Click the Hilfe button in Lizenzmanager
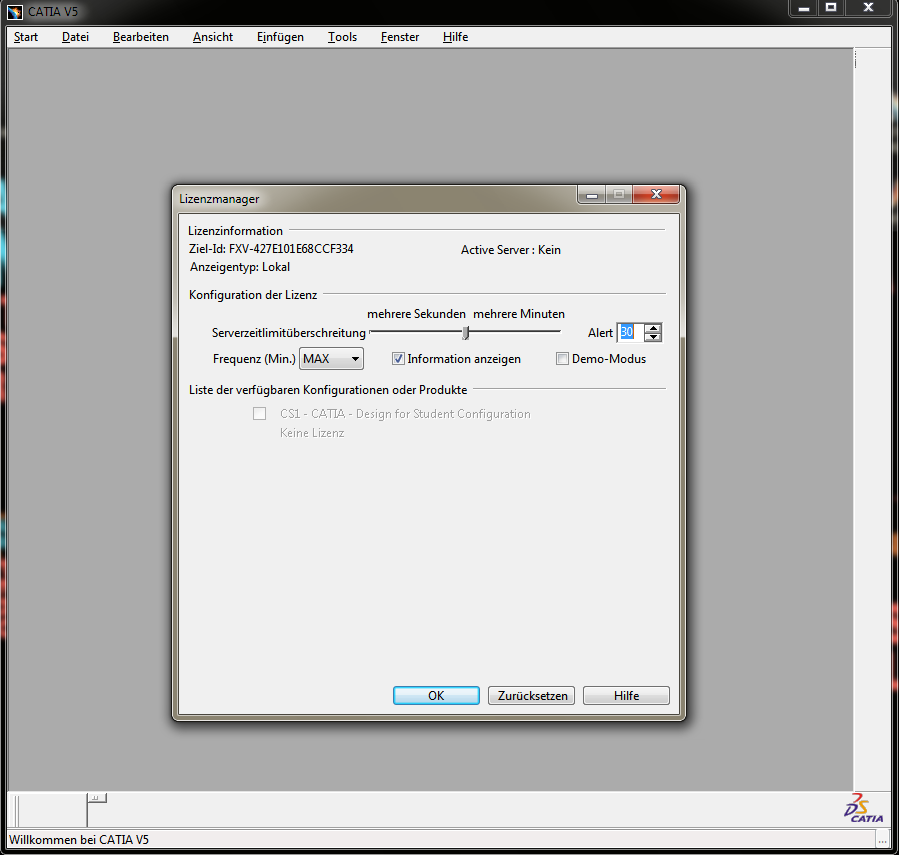 (x=626, y=696)
